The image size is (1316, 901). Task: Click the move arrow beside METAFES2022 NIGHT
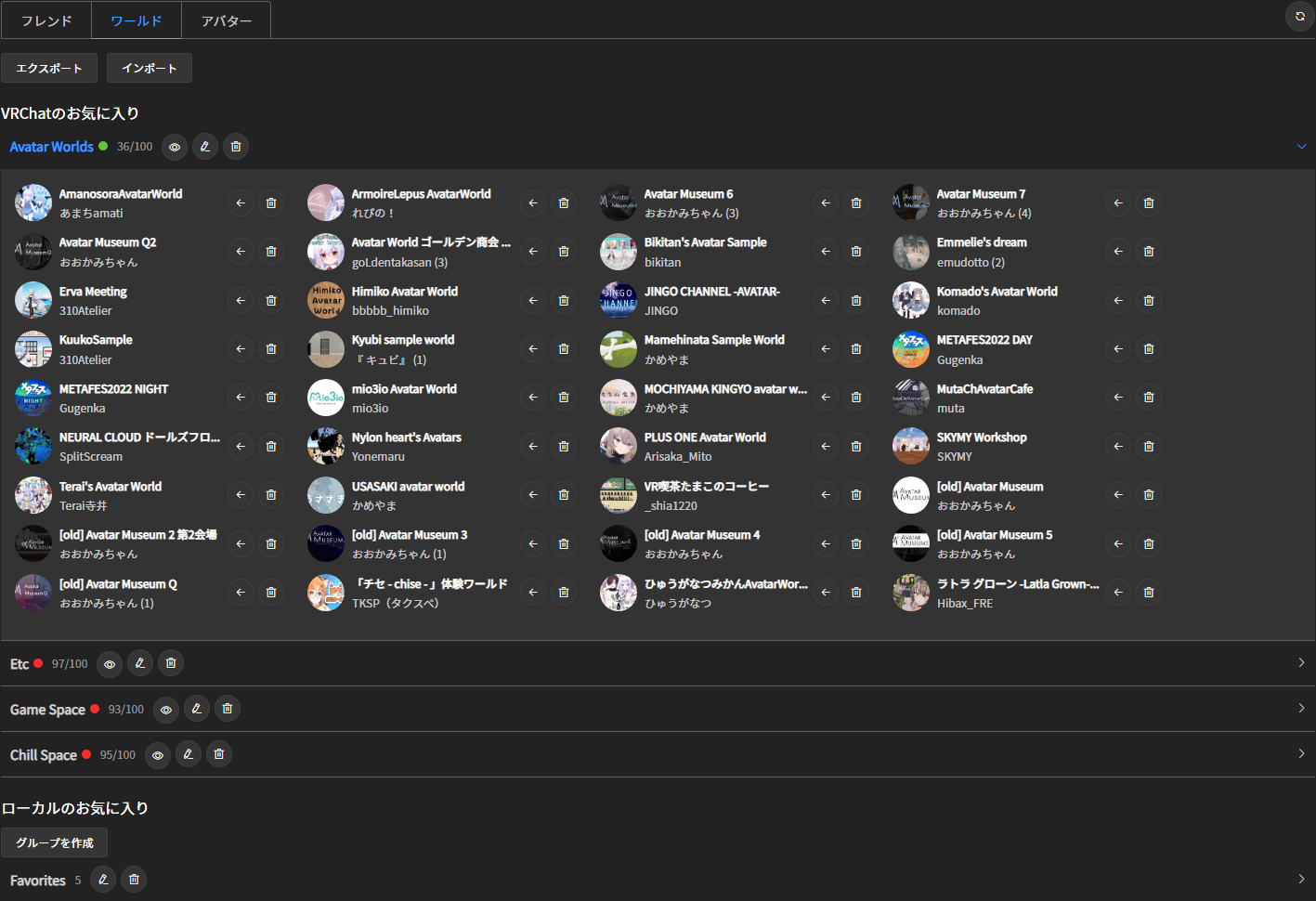(240, 397)
